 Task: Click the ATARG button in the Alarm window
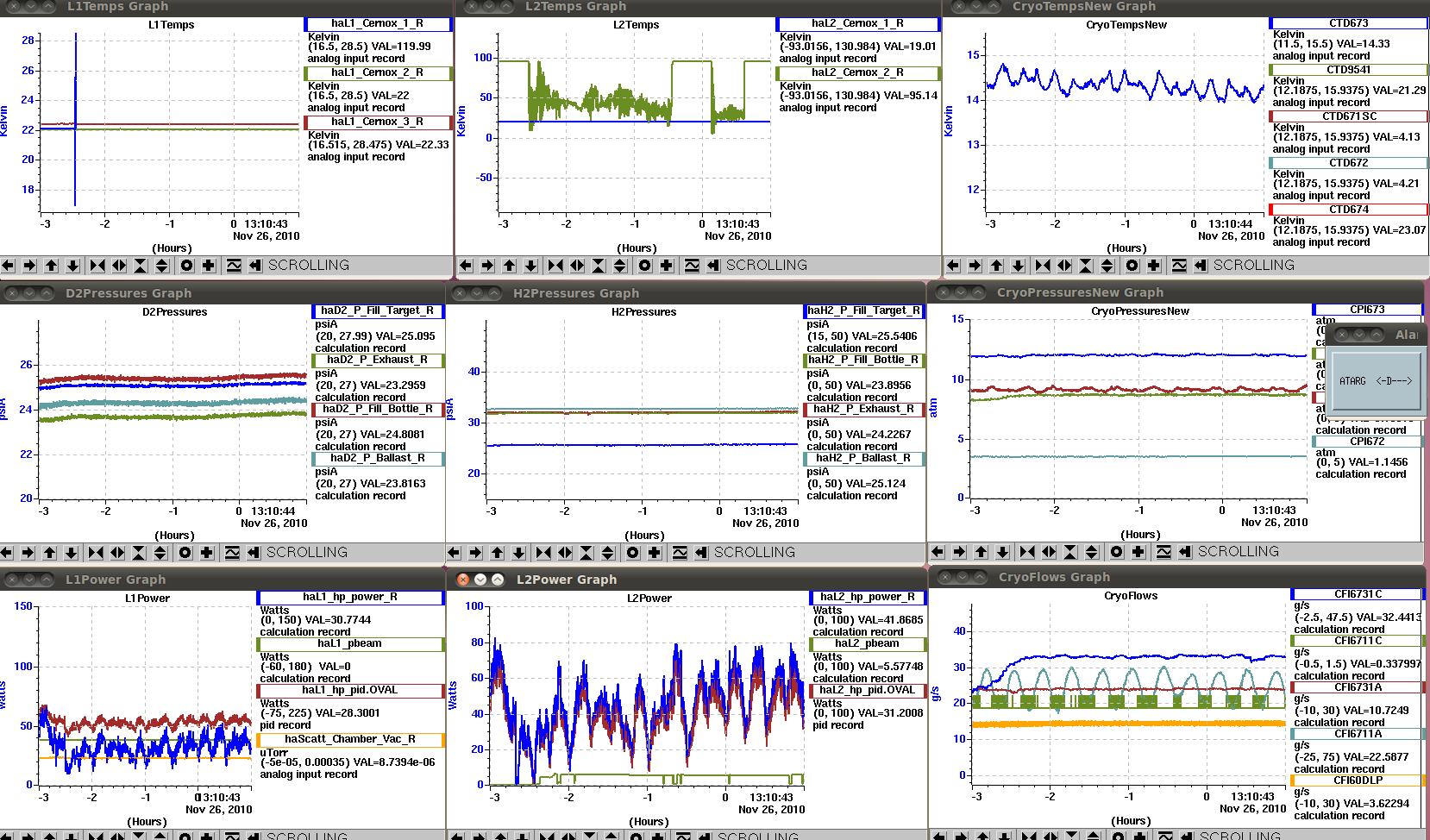point(1376,381)
